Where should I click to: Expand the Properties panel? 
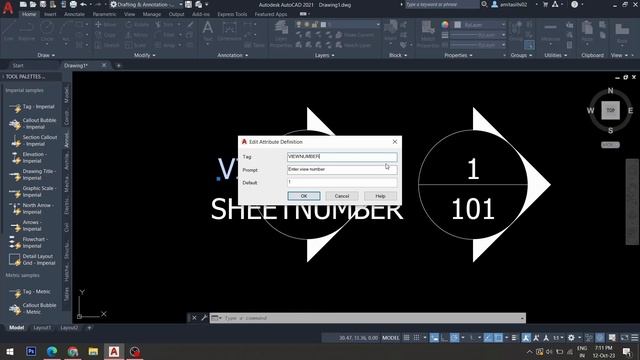(458, 55)
